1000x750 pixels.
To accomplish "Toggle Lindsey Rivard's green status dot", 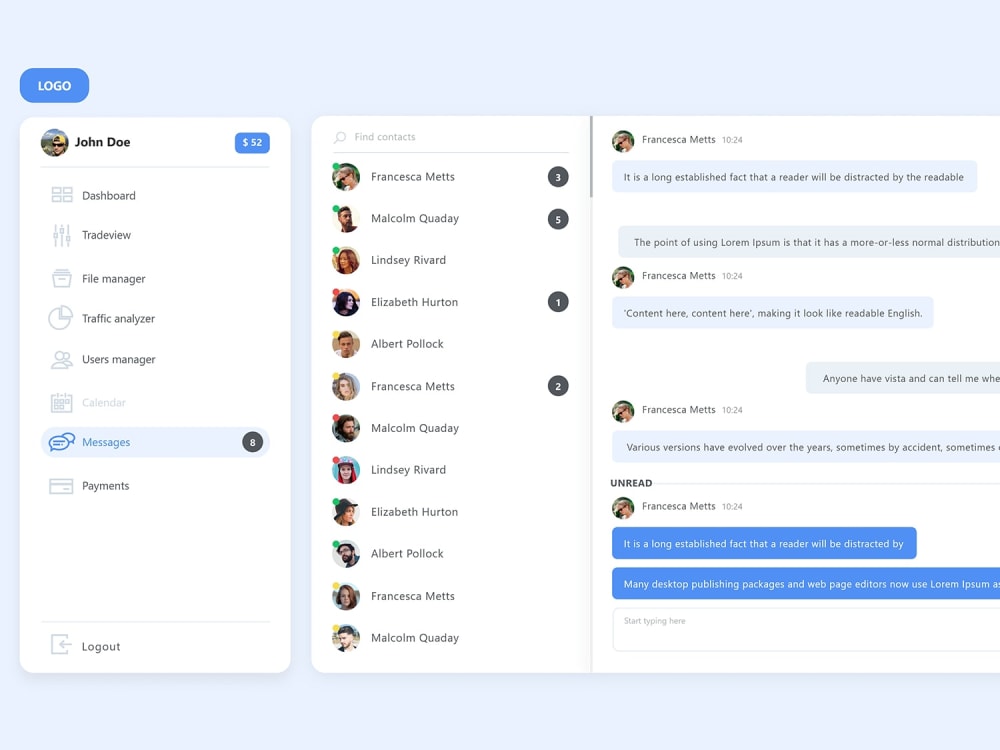I will coord(336,250).
